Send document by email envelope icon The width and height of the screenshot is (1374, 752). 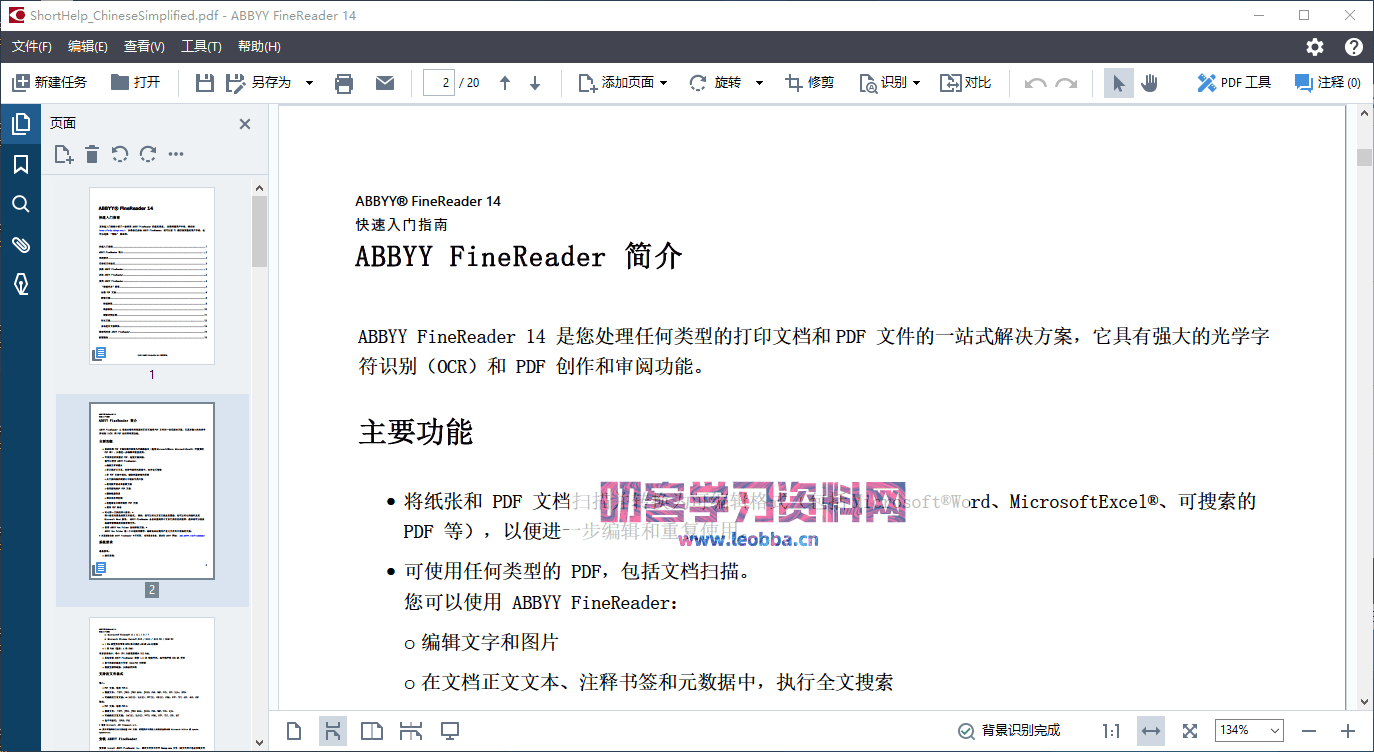pos(385,83)
